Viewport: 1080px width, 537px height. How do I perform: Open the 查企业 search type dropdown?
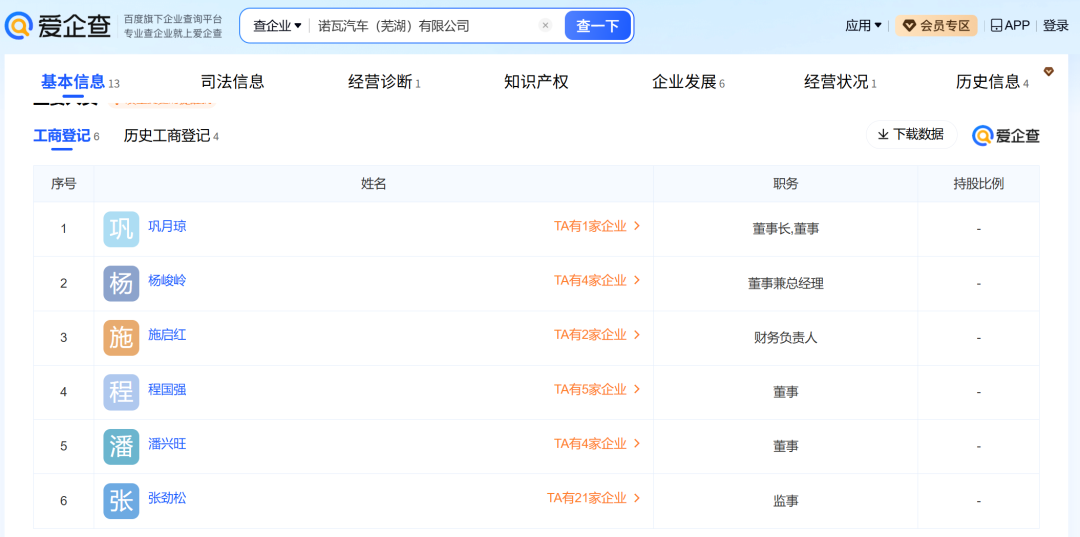tap(276, 26)
